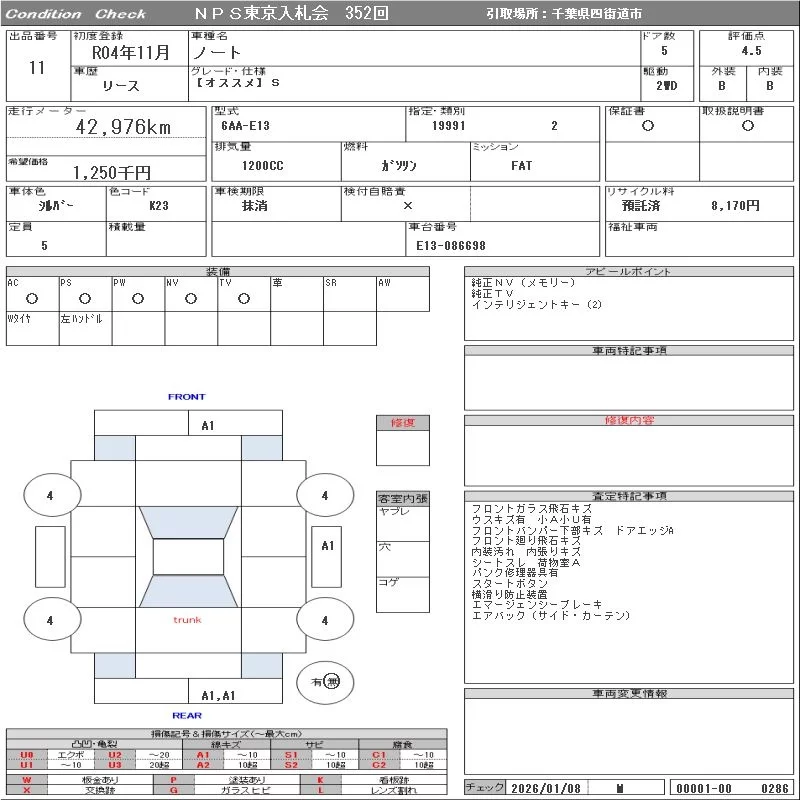
Task: Click the 2WD drive value
Action: [666, 86]
